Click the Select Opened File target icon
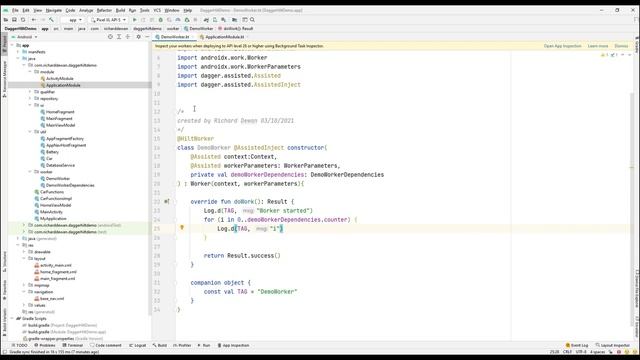Screen dimensions: 640x360 tap(110, 37)
